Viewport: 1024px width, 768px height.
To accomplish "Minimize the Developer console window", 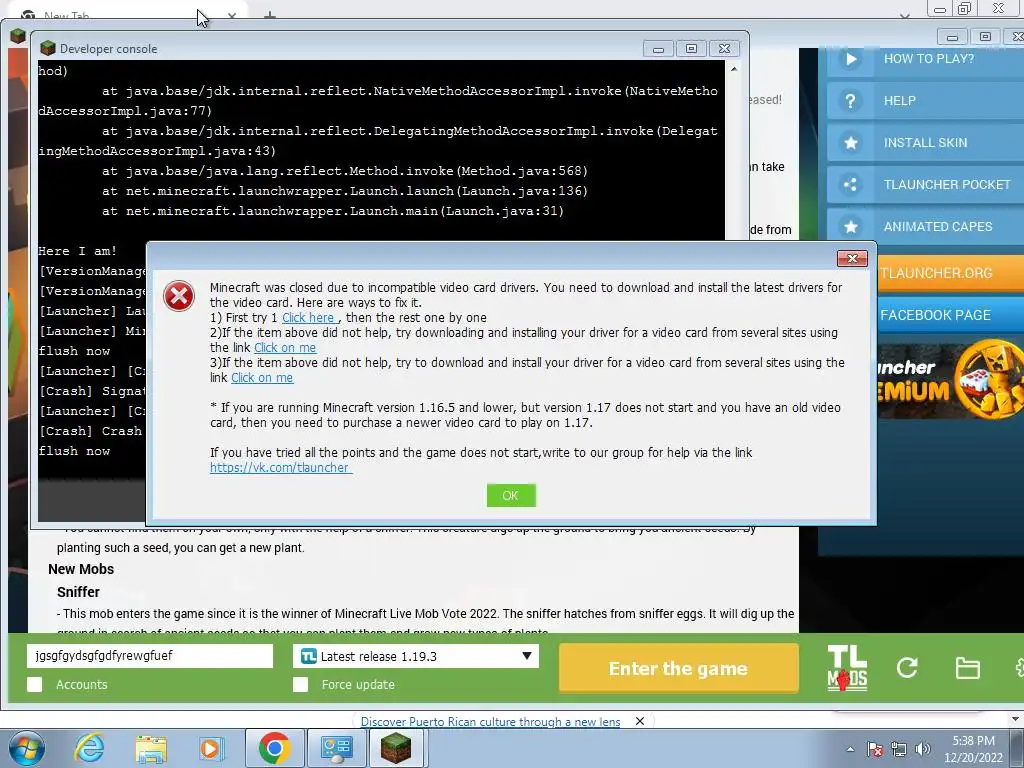I will [x=658, y=49].
